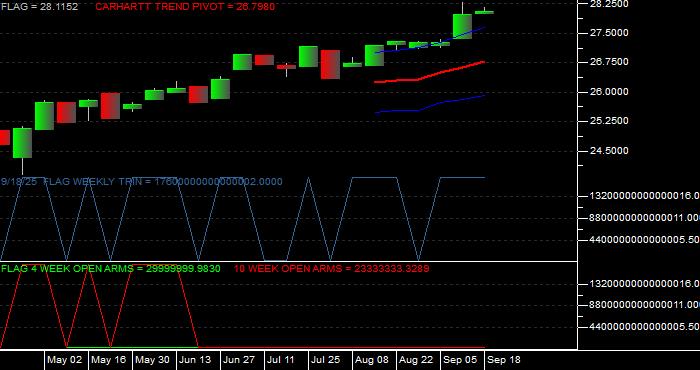Click the long-wick green candle at far left
700x370 pixels.
click(22, 143)
